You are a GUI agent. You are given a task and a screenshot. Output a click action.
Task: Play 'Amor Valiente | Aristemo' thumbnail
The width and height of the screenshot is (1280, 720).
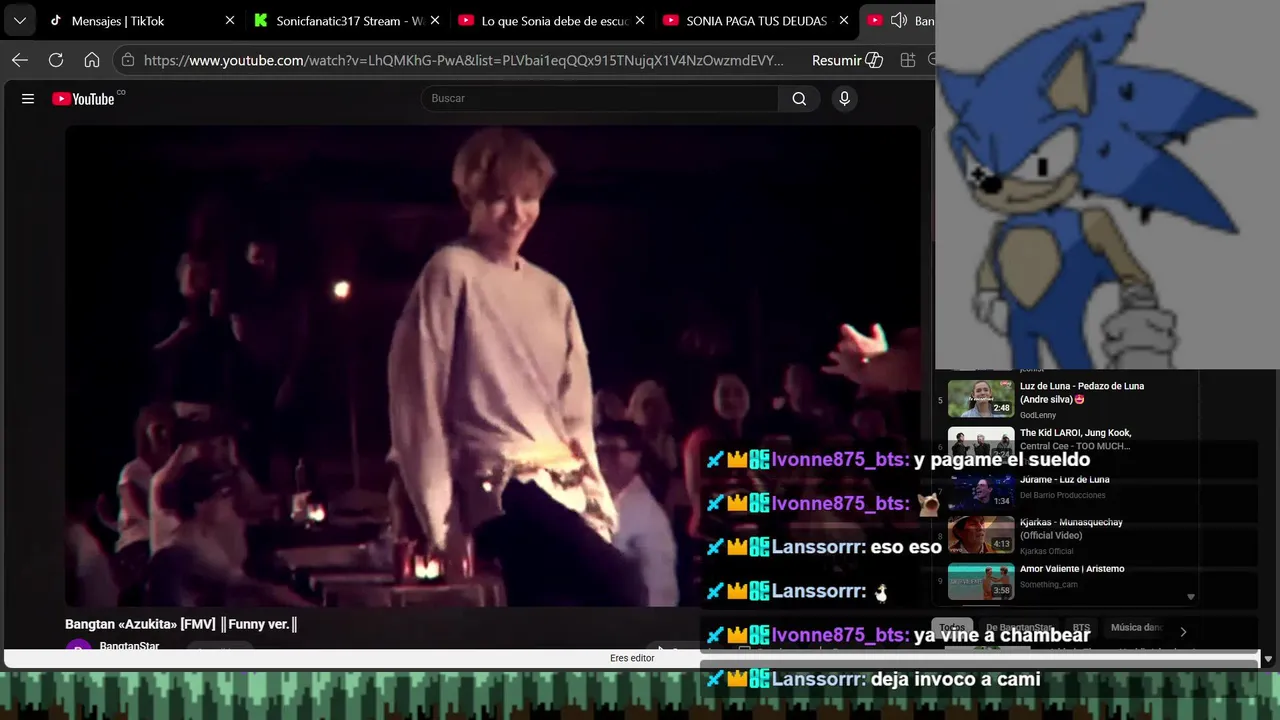pyautogui.click(x=981, y=581)
